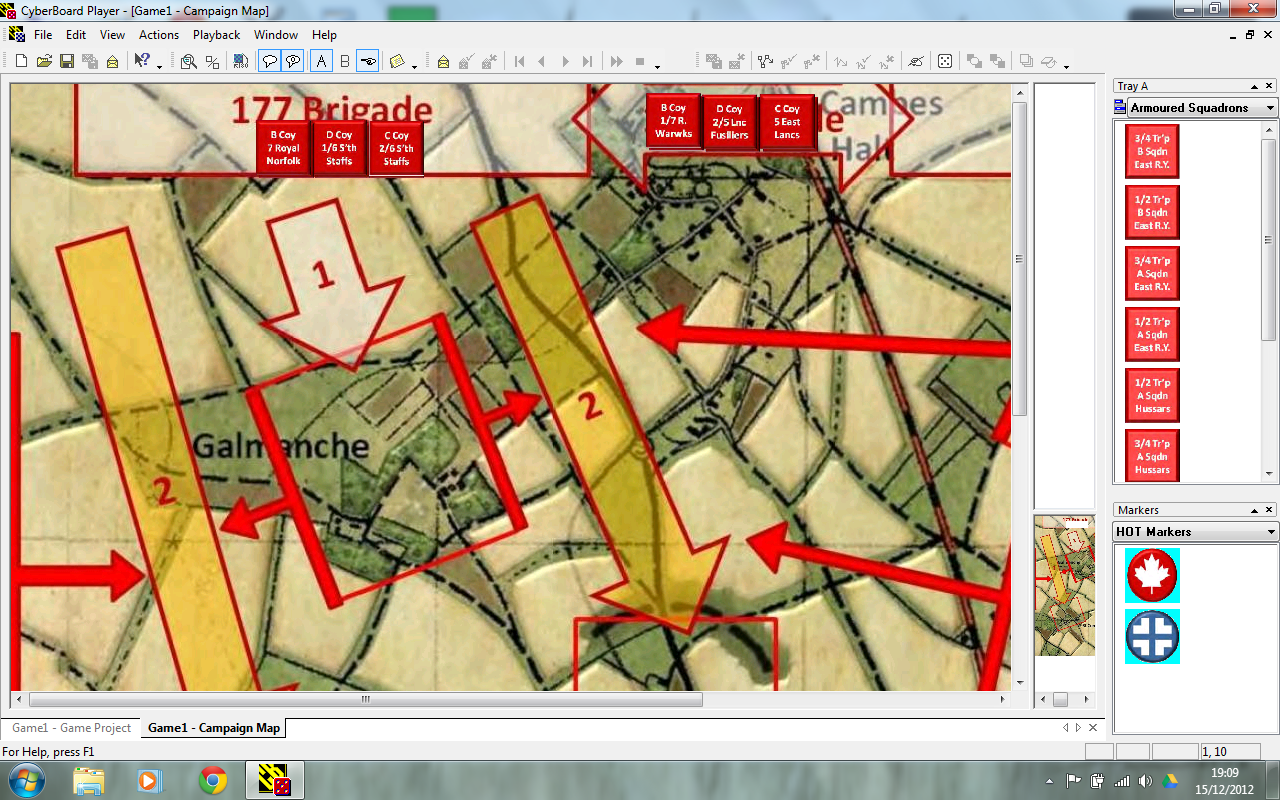Select the Canadian maple leaf marker
Image resolution: width=1280 pixels, height=800 pixels.
pos(1152,575)
